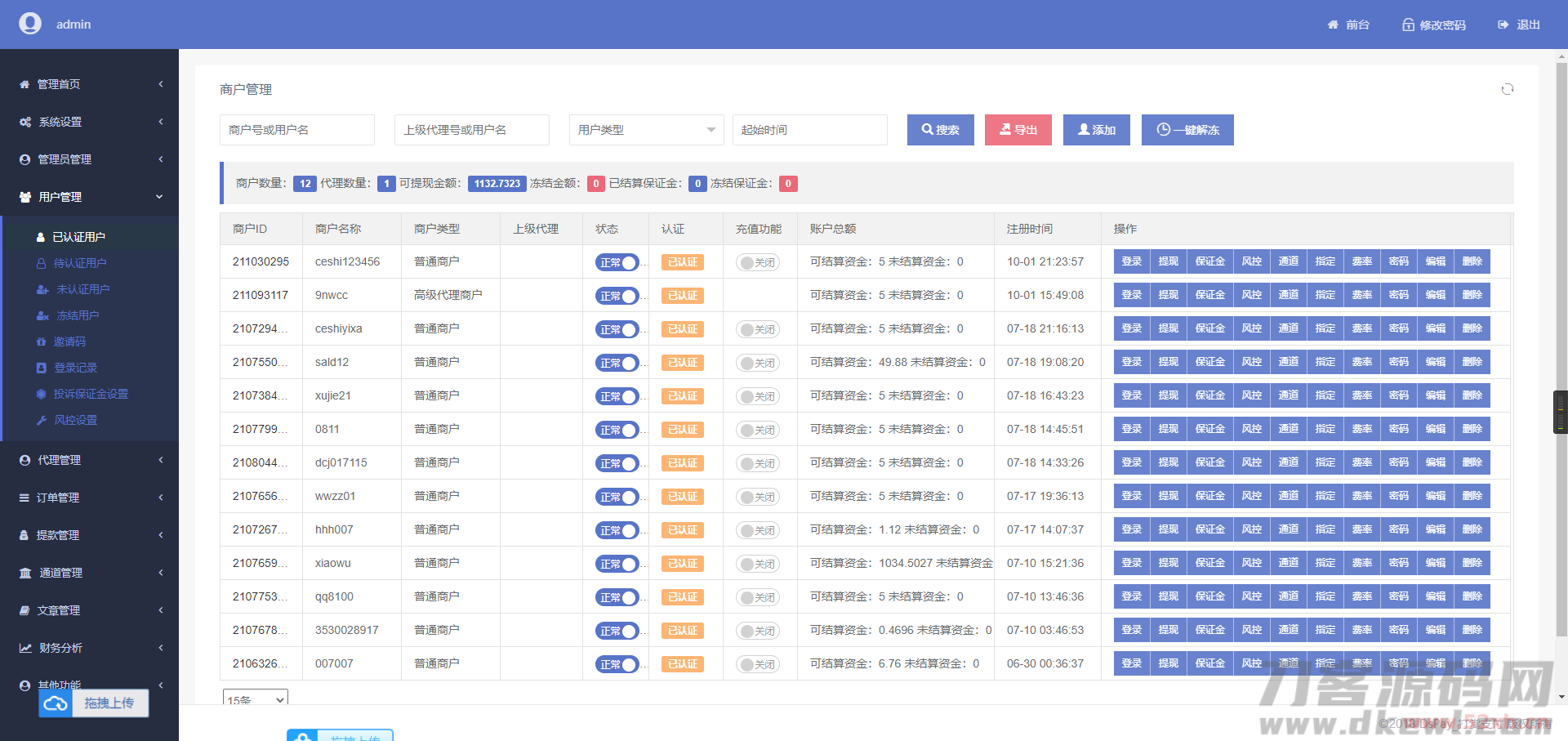Screen dimensions: 1568x741
Task: Enable 充值功能 switch for sald12
Action: (758, 363)
